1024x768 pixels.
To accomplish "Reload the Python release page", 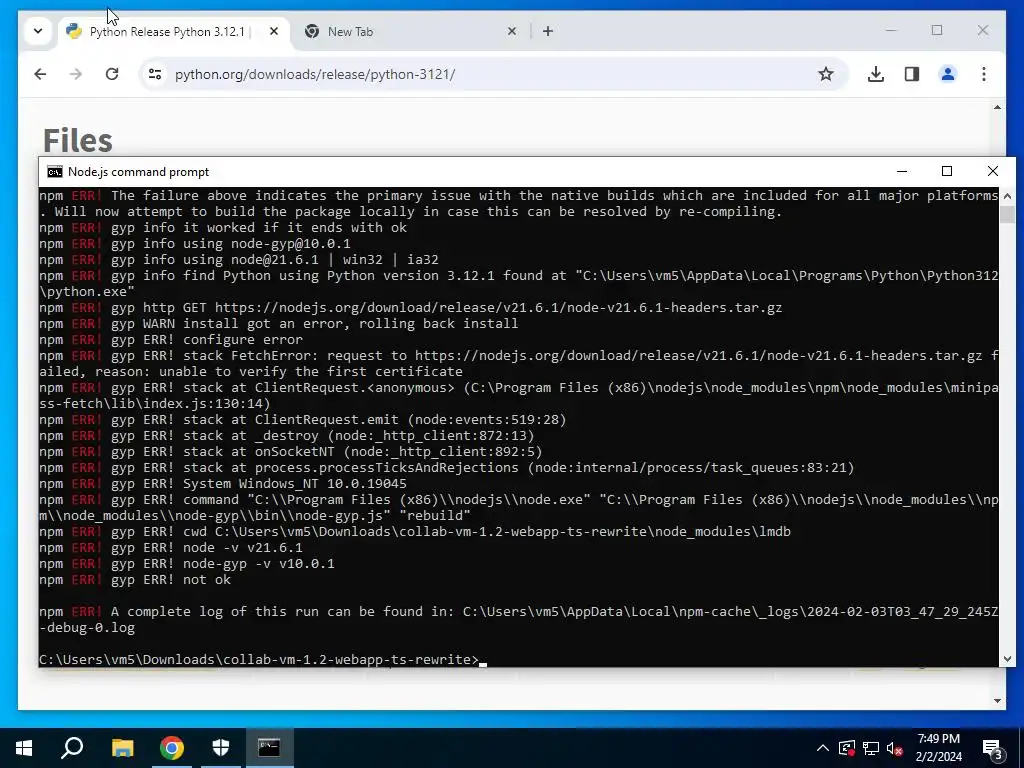I will coord(112,74).
